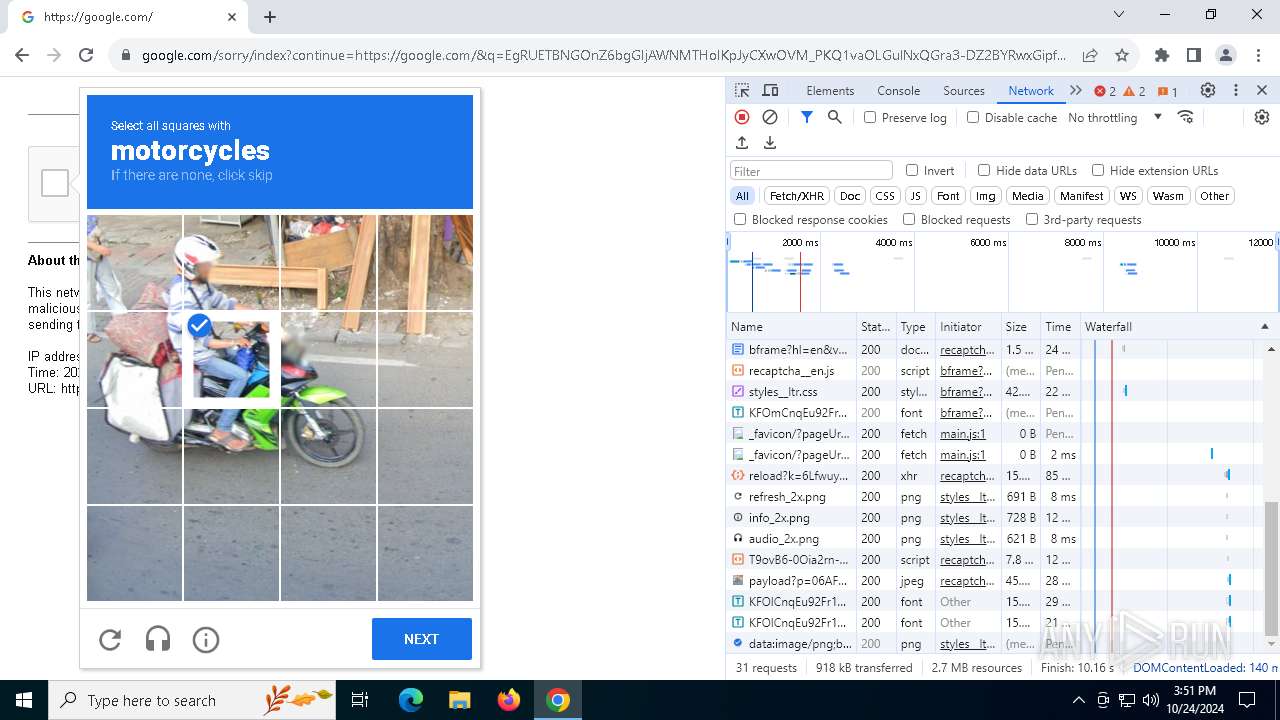This screenshot has height=720, width=1280.
Task: Open DevTools three-dot customize menu
Action: pos(1236,90)
